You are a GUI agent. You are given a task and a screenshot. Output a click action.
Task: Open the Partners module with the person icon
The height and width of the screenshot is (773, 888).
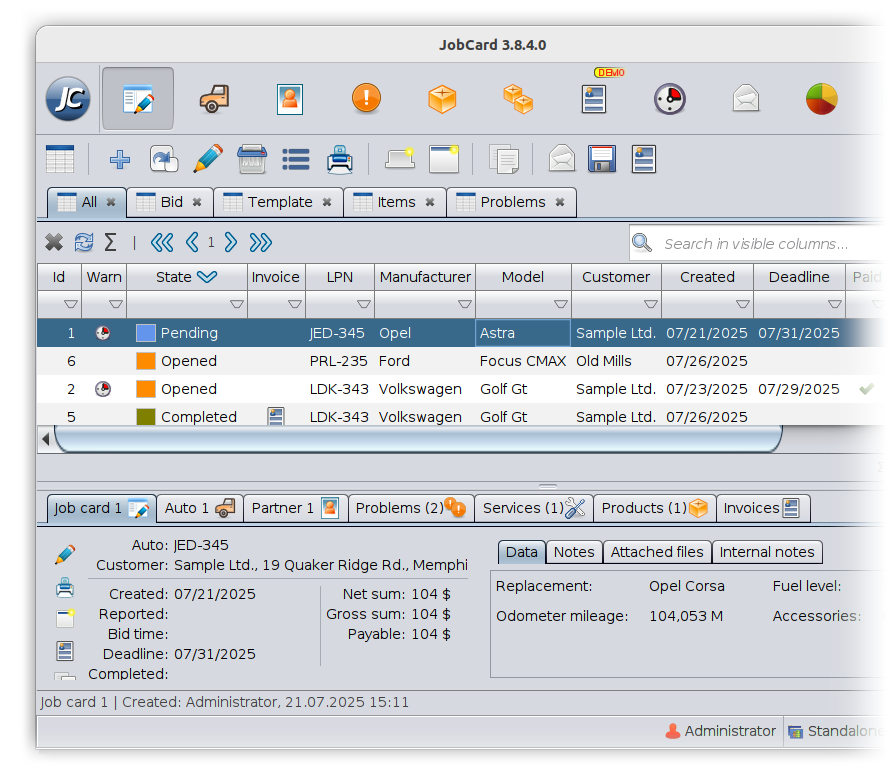click(x=289, y=98)
